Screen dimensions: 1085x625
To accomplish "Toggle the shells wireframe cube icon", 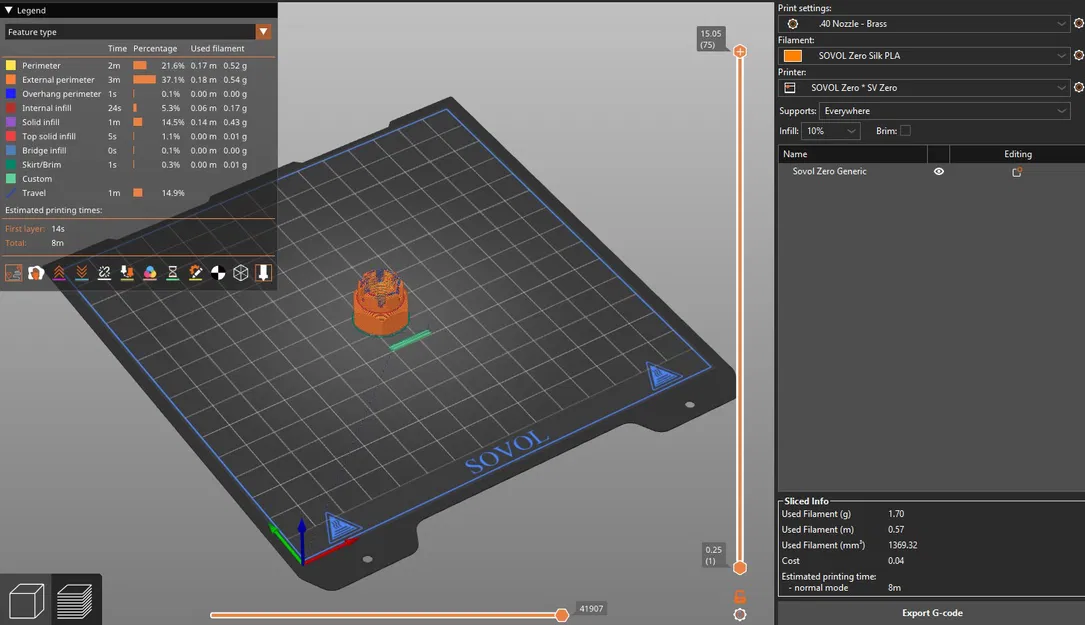I will pos(241,272).
